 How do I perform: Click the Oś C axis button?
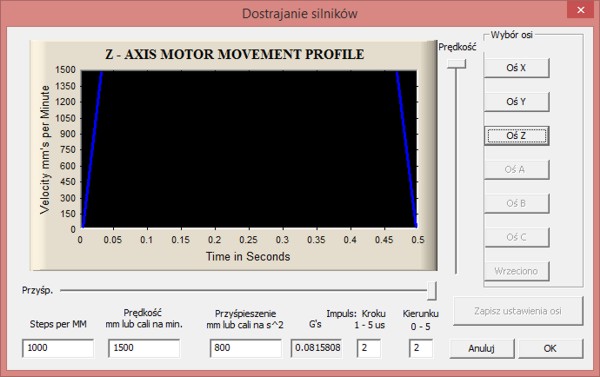pos(516,237)
